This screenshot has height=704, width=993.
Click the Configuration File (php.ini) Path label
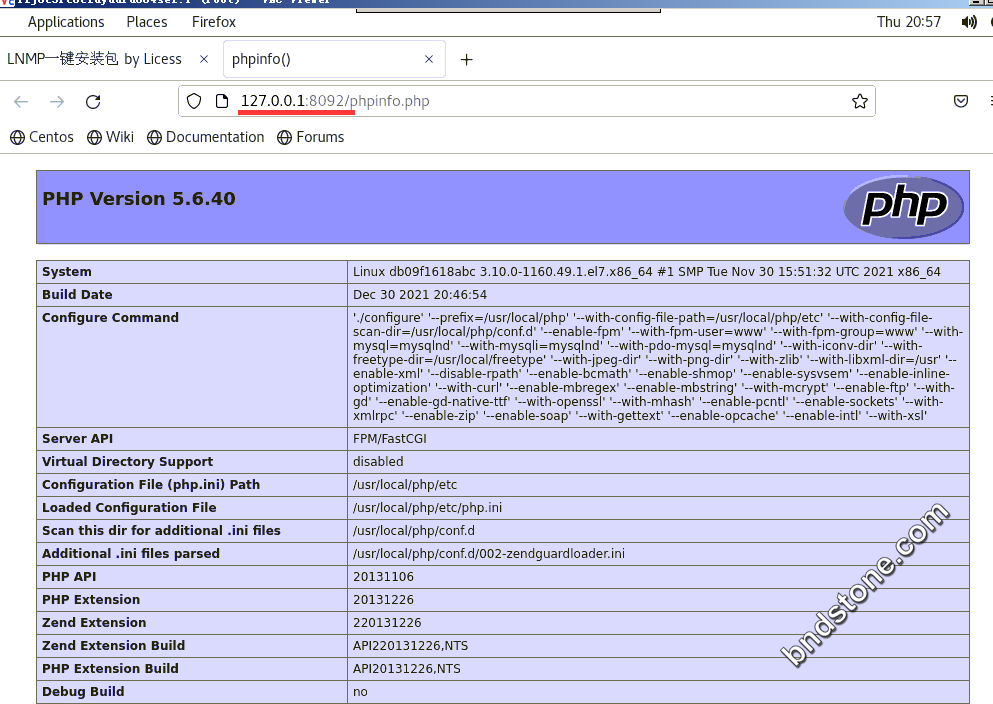[x=151, y=485]
